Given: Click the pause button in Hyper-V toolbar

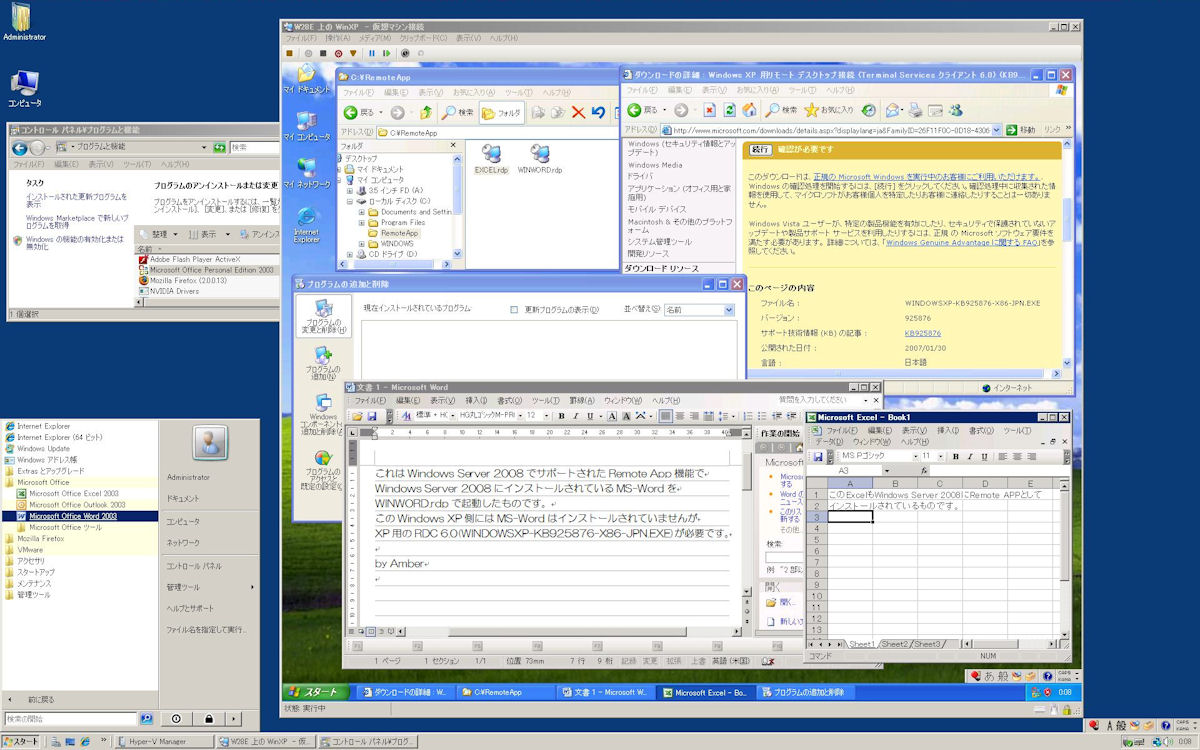Looking at the screenshot, I should pyautogui.click(x=372, y=53).
